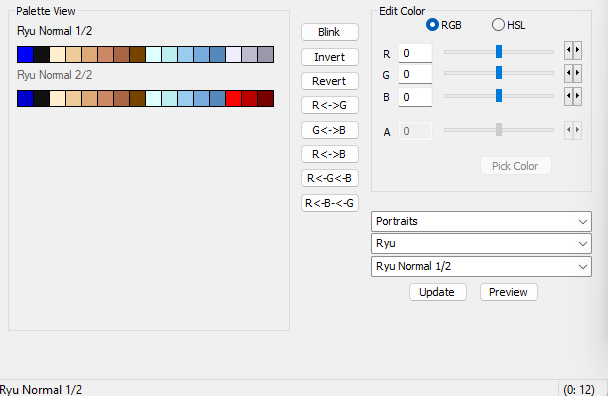Click the (0: 12) status bar entry
This screenshot has height=396, width=608.
(579, 389)
